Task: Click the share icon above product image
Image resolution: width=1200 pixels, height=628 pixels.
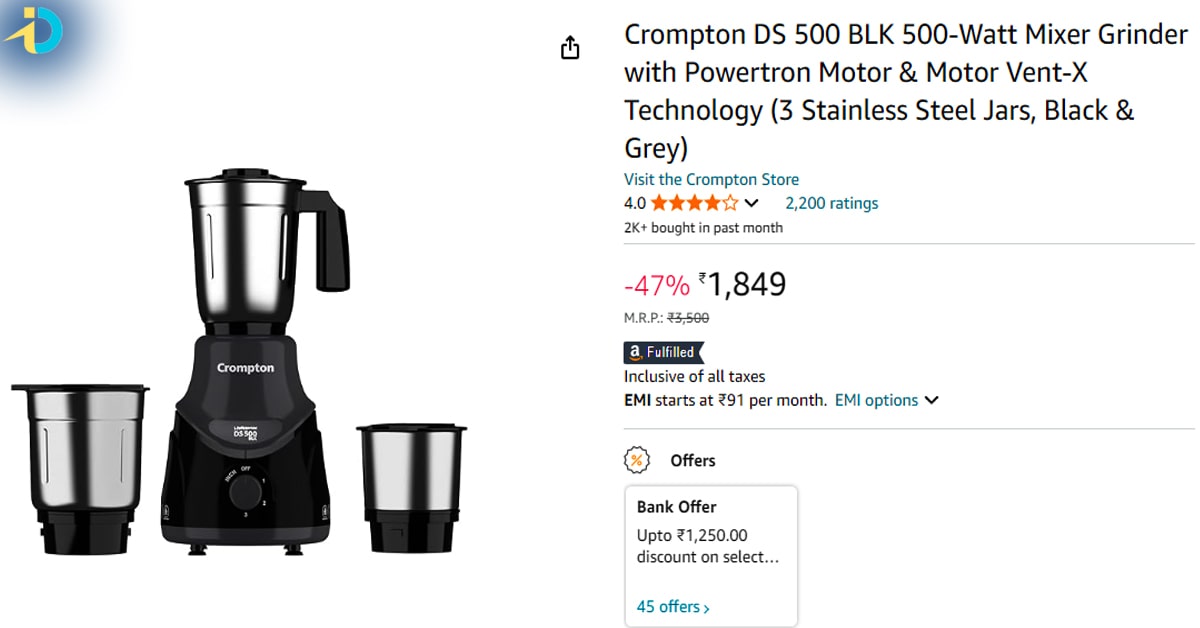Action: (570, 48)
